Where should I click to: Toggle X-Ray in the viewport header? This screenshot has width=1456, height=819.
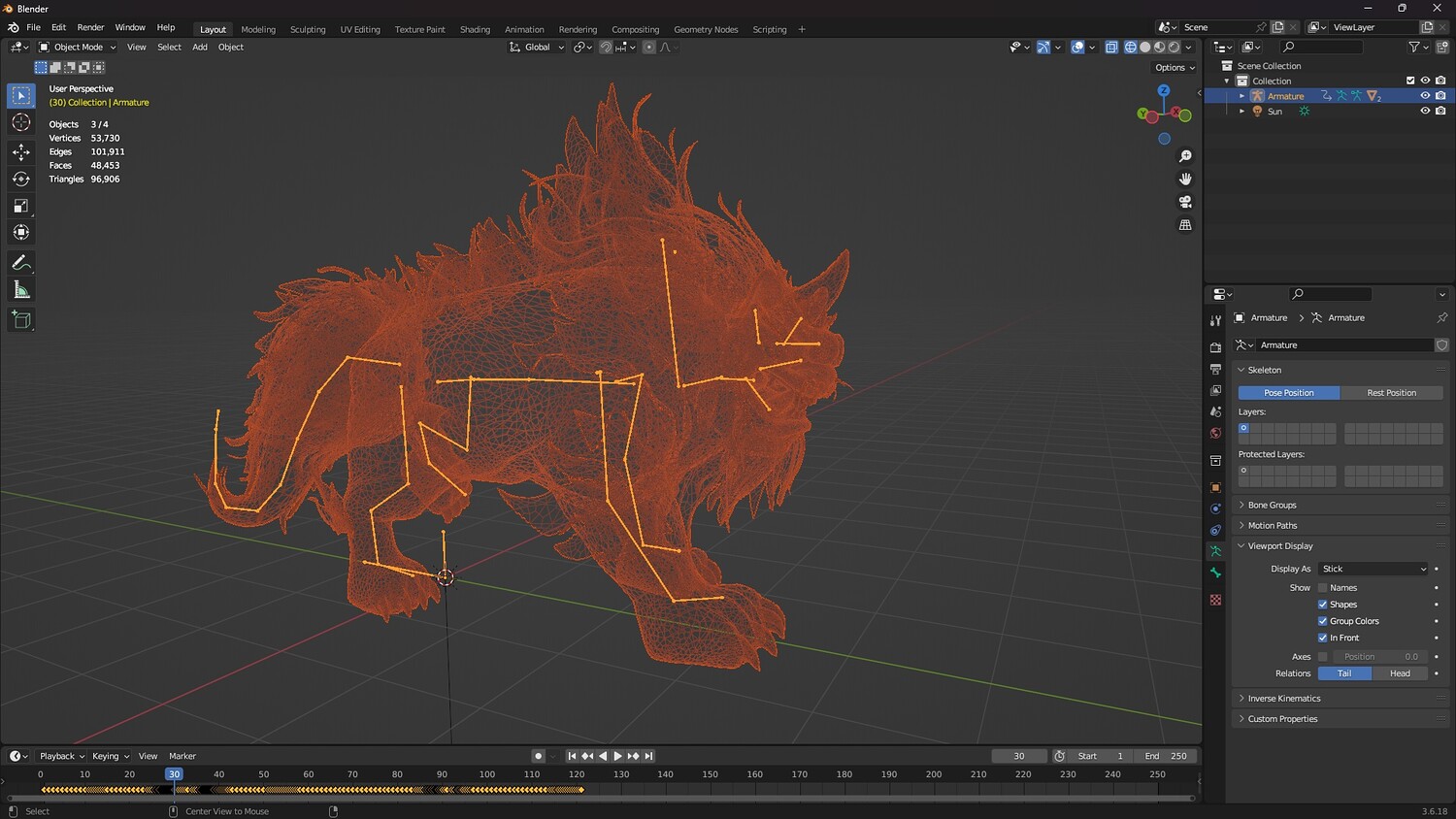click(x=1111, y=47)
